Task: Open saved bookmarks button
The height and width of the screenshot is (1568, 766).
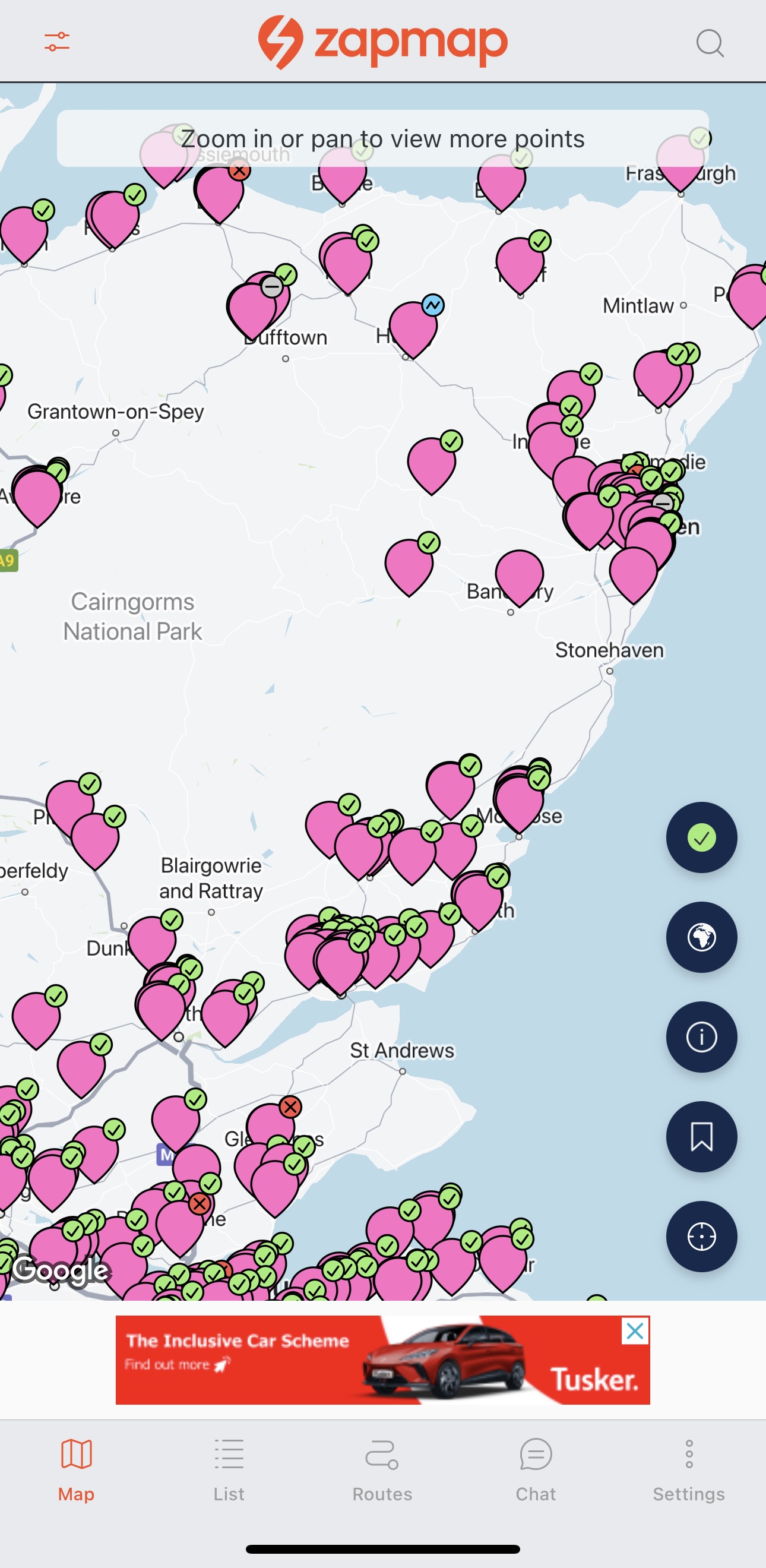Action: point(701,1137)
